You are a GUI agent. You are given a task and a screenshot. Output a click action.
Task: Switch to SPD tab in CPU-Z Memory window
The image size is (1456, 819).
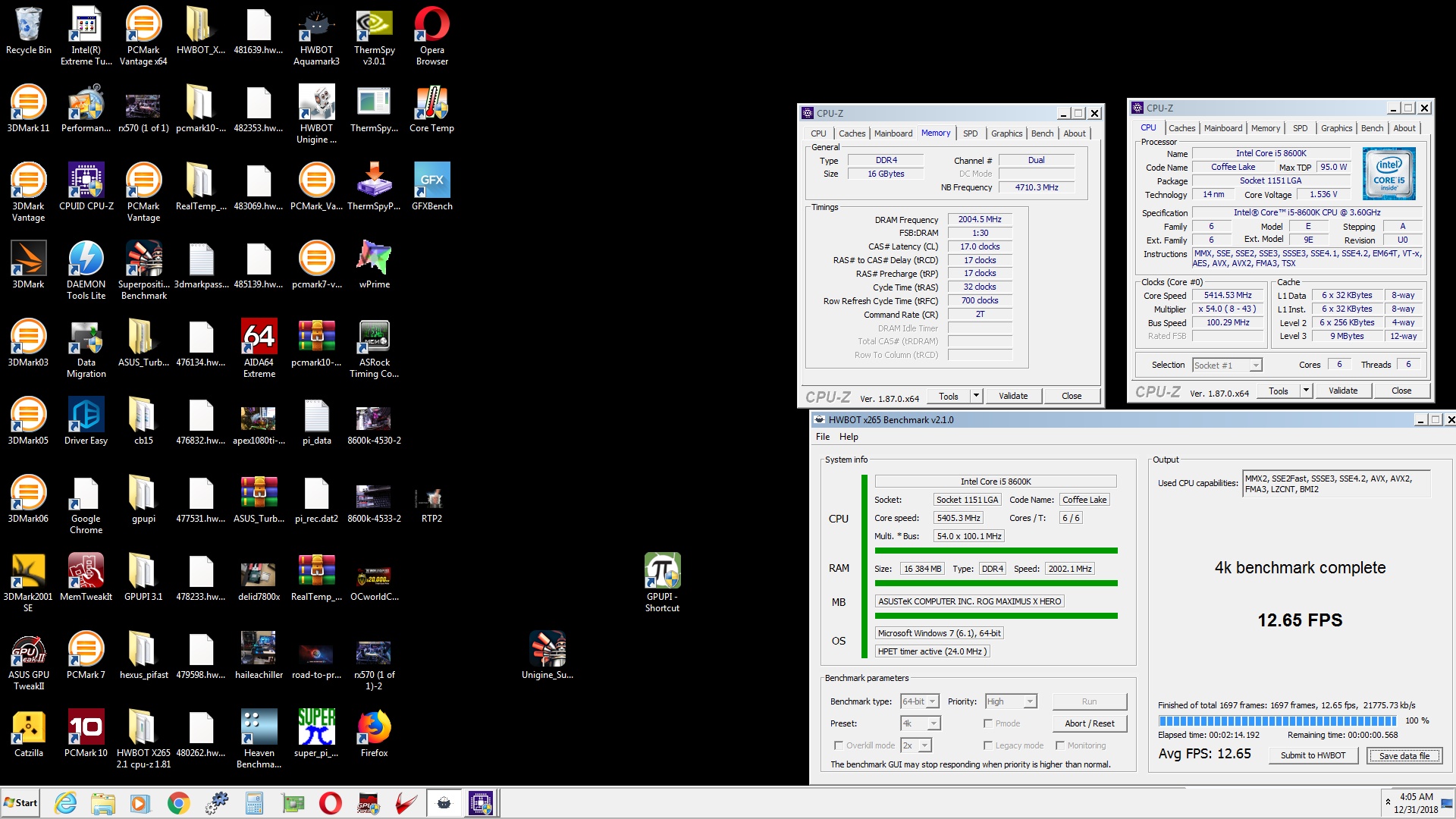[970, 133]
